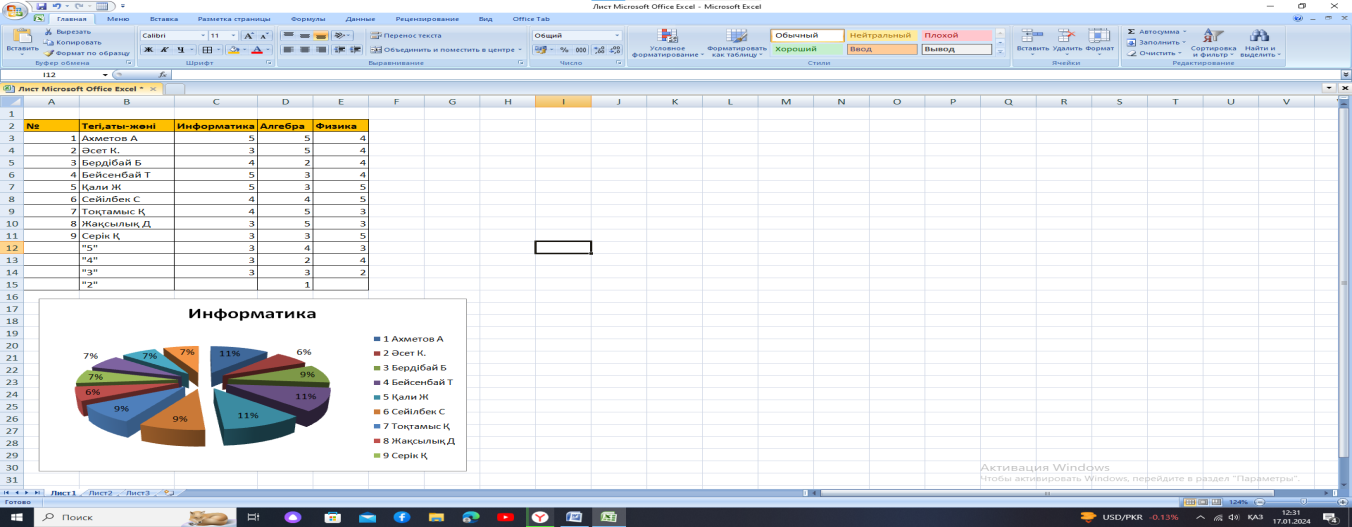Increase font size with larger A icon
1352x527 pixels.
(248, 35)
